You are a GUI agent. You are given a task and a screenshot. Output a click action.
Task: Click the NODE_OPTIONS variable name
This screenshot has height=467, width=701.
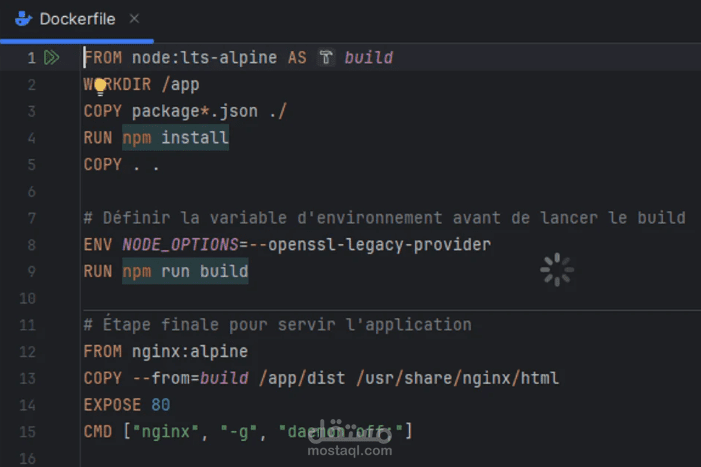pyautogui.click(x=180, y=244)
